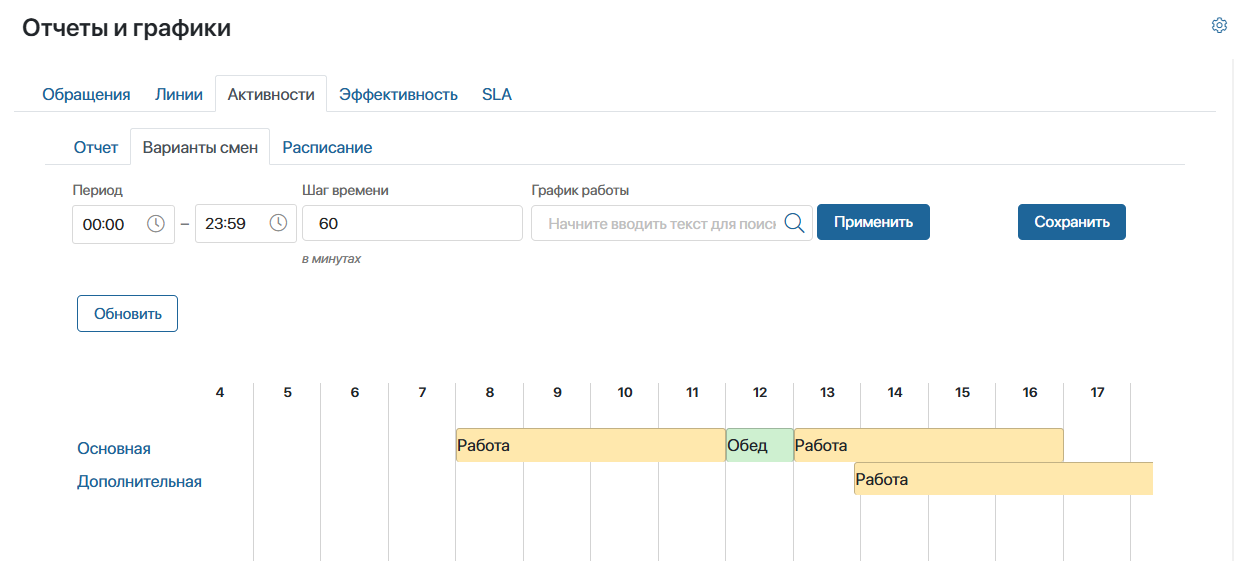Click the Обновить button
Viewport: 1234px width, 561px height.
(127, 313)
